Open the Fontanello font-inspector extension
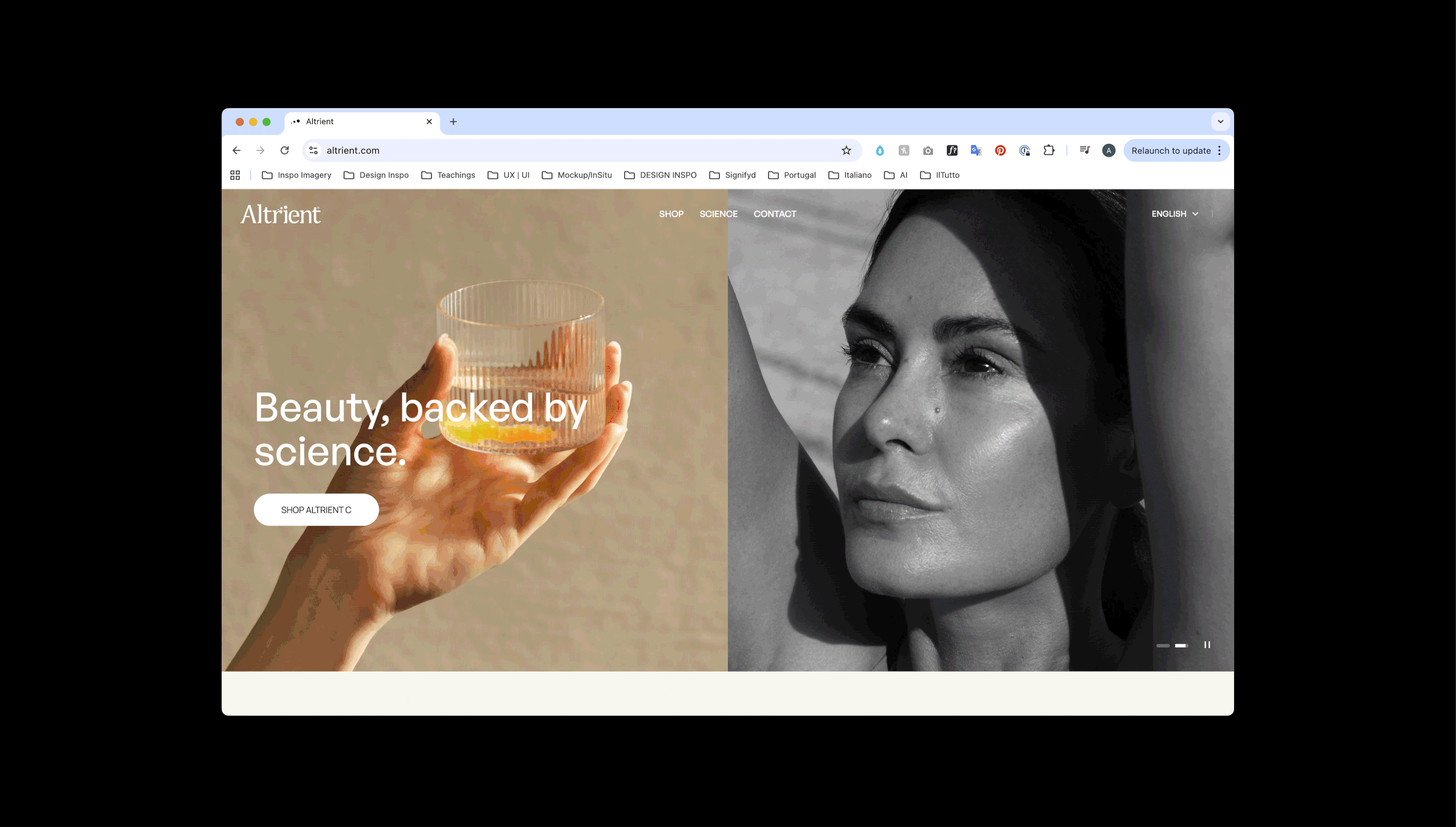1456x827 pixels. [x=952, y=150]
